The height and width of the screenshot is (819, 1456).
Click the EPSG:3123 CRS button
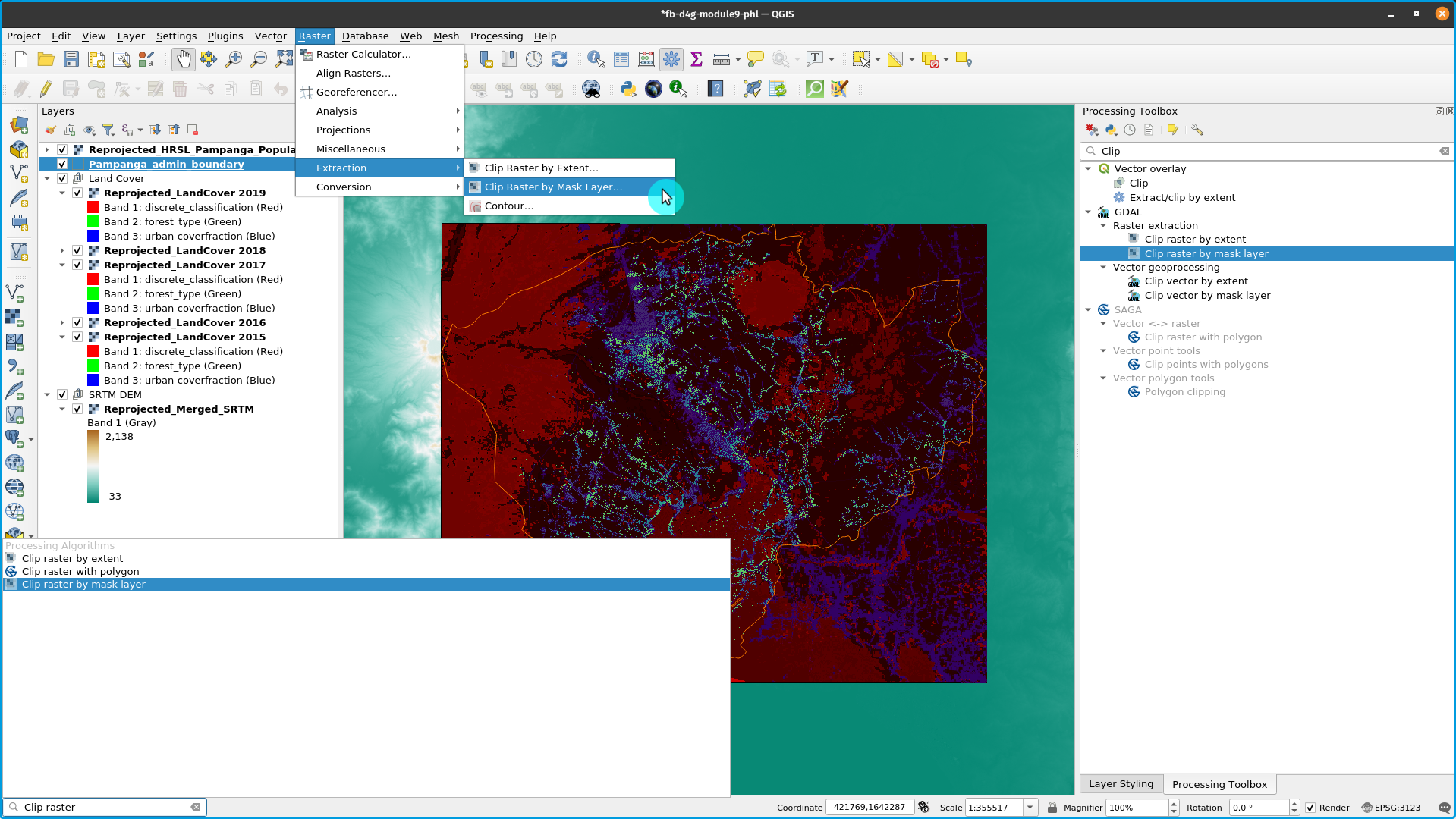[x=1391, y=808]
